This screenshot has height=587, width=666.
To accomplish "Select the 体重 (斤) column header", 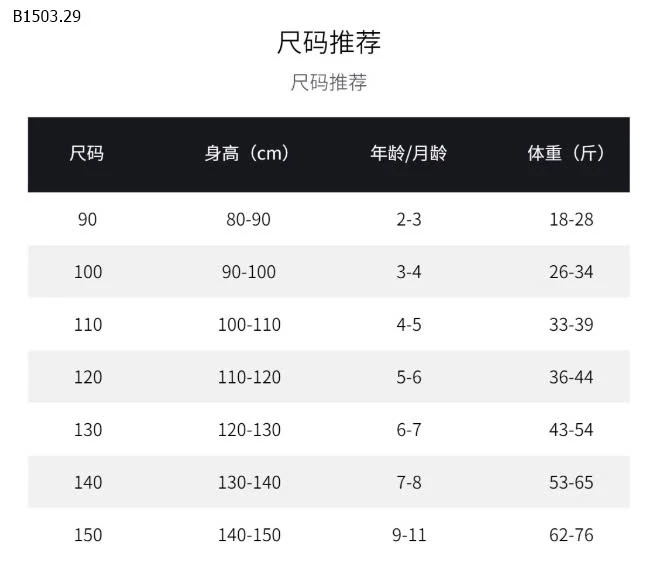I will (566, 154).
